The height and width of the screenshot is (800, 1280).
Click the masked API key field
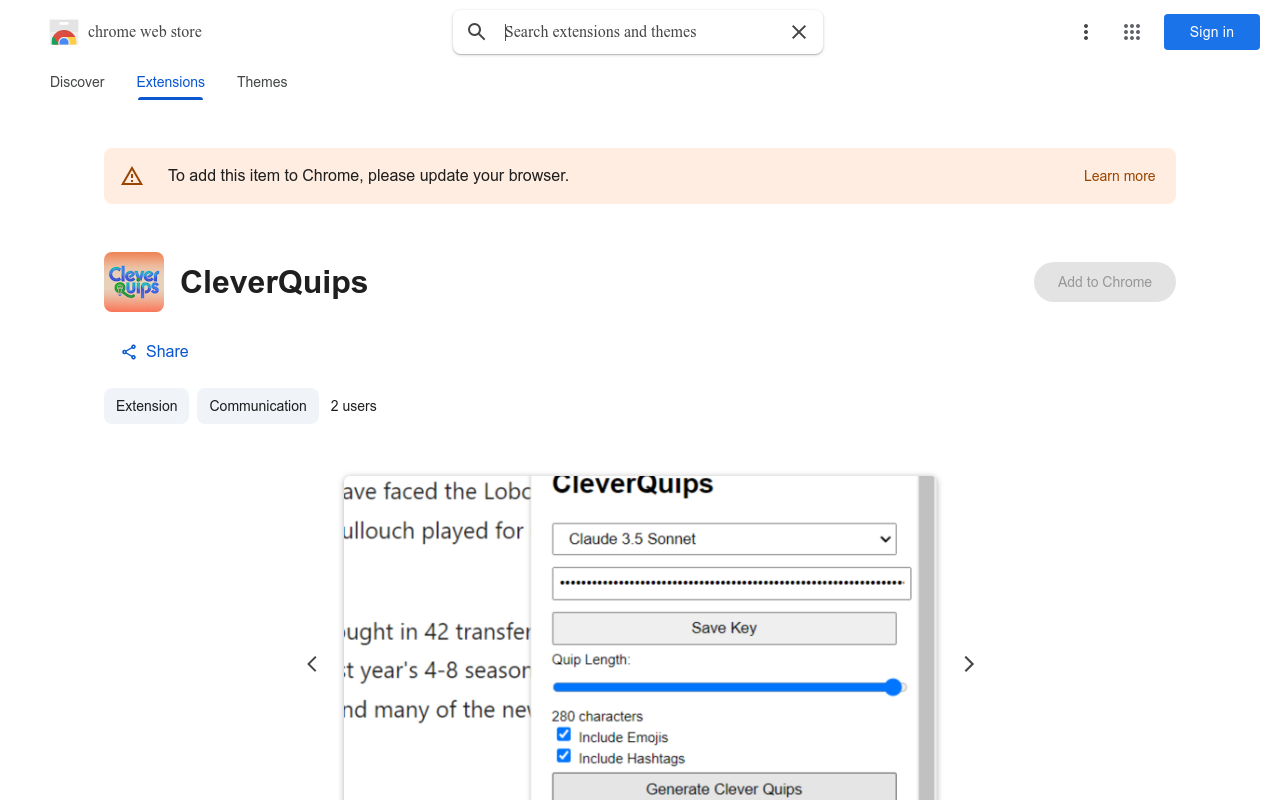coord(731,583)
